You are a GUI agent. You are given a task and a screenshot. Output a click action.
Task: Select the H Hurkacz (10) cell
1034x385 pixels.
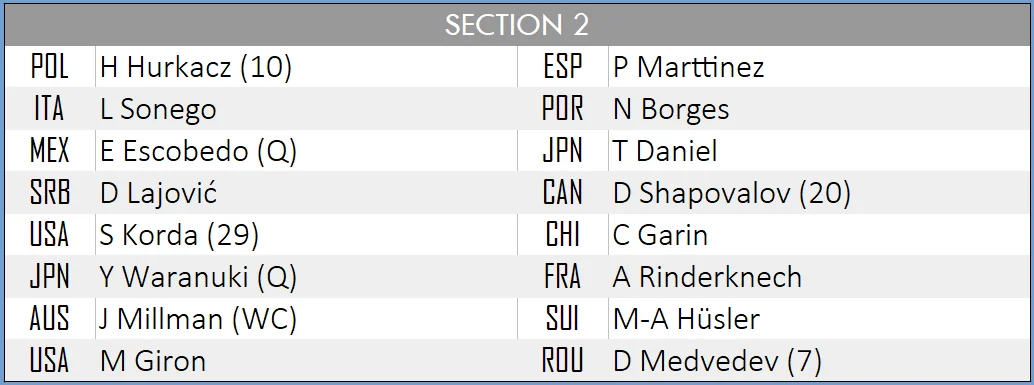306,67
